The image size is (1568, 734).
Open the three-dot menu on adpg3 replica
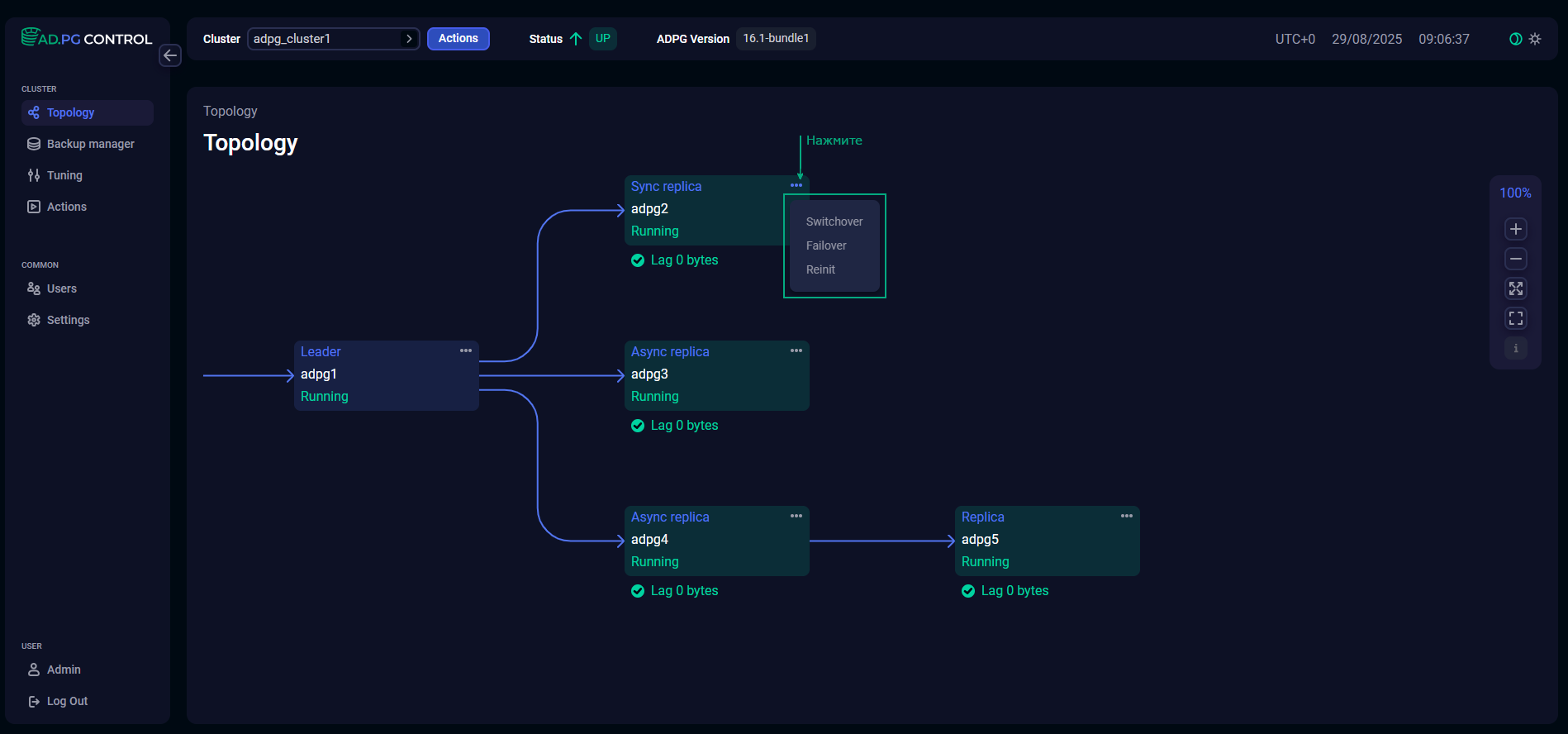796,350
